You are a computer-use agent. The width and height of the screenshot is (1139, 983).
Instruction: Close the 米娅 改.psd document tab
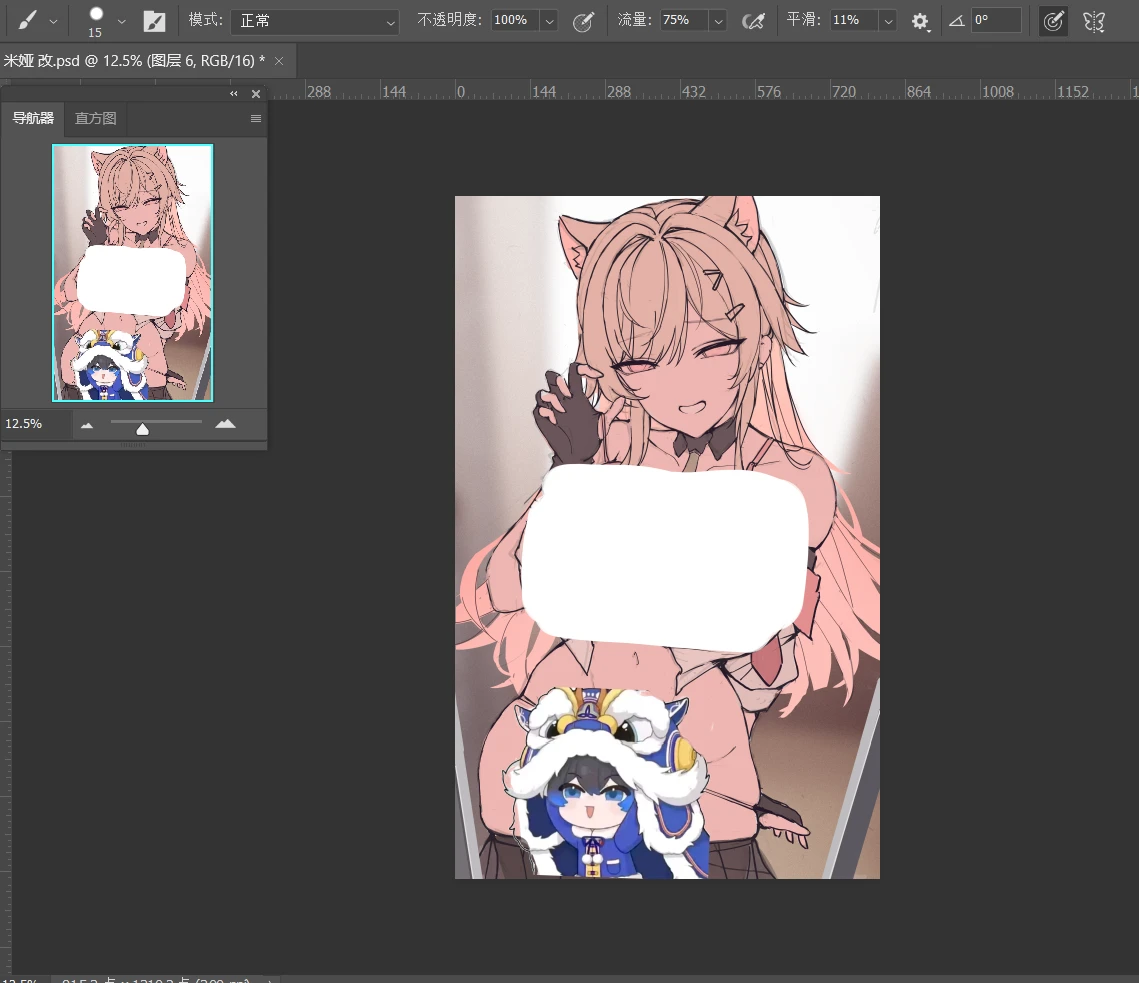(279, 61)
